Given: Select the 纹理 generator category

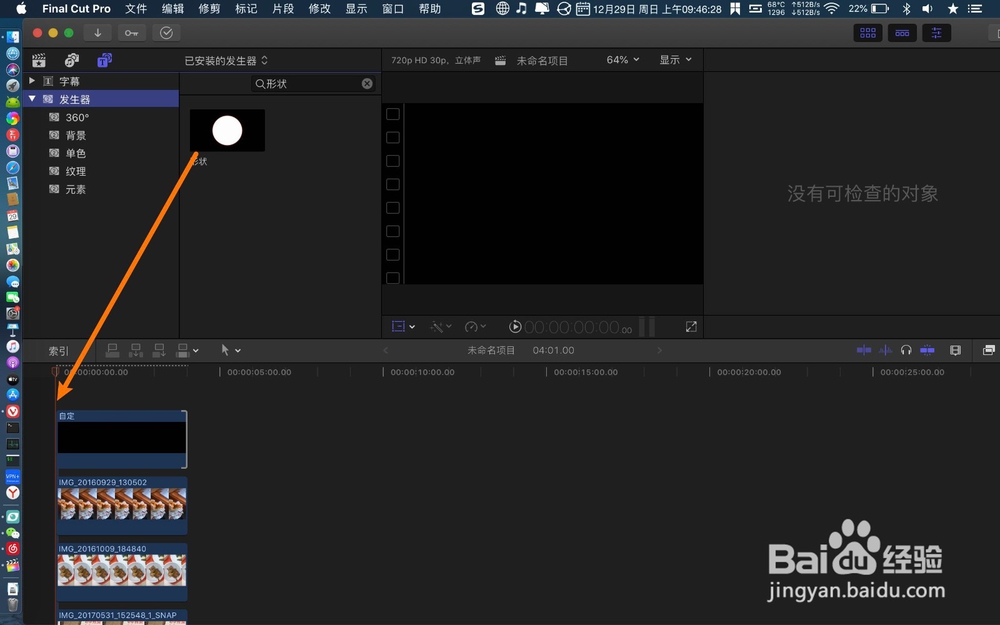Looking at the screenshot, I should click(x=76, y=171).
